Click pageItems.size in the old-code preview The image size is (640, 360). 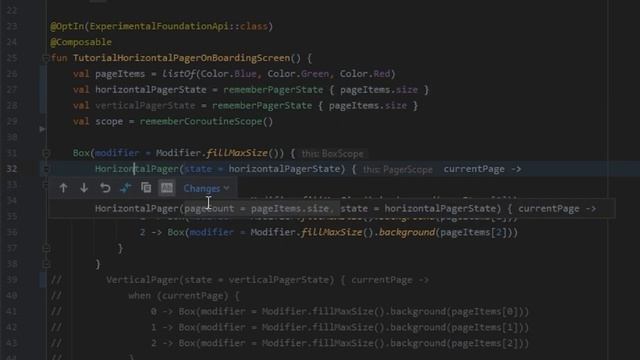290,209
